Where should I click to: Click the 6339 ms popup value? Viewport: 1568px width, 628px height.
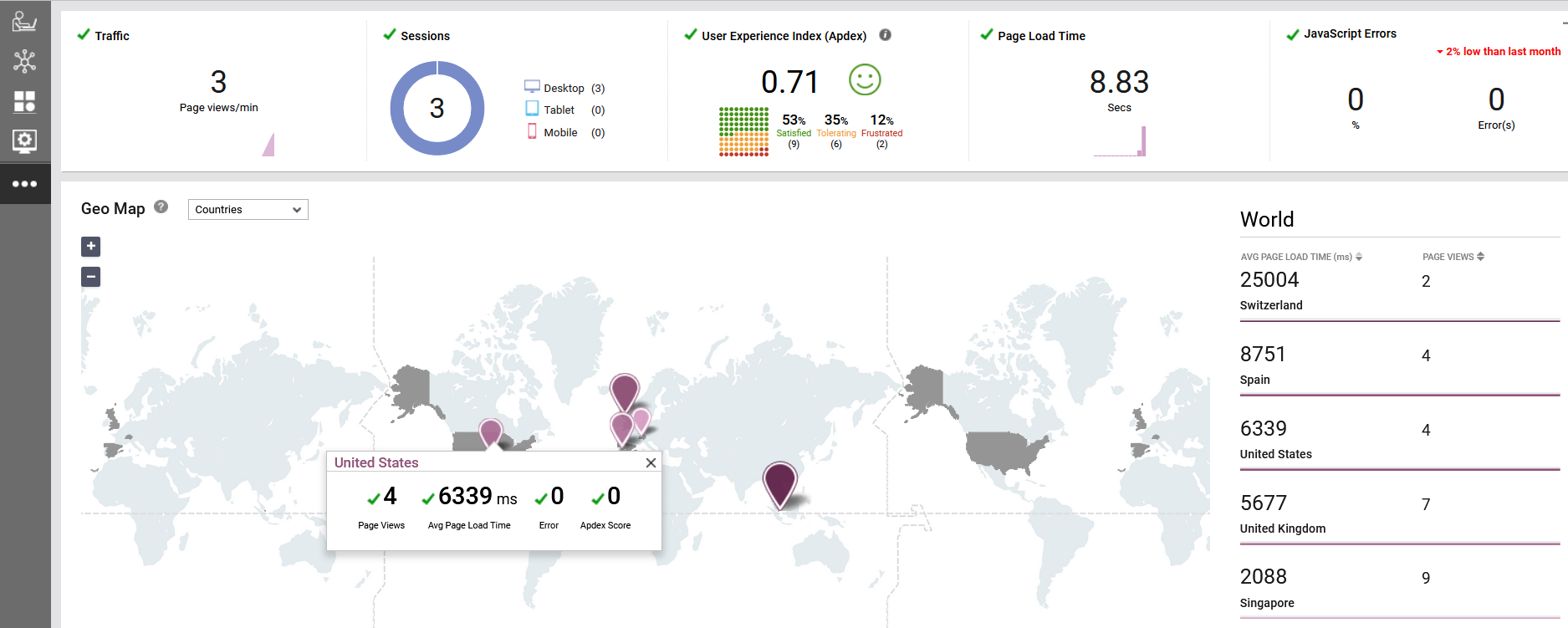pos(478,497)
